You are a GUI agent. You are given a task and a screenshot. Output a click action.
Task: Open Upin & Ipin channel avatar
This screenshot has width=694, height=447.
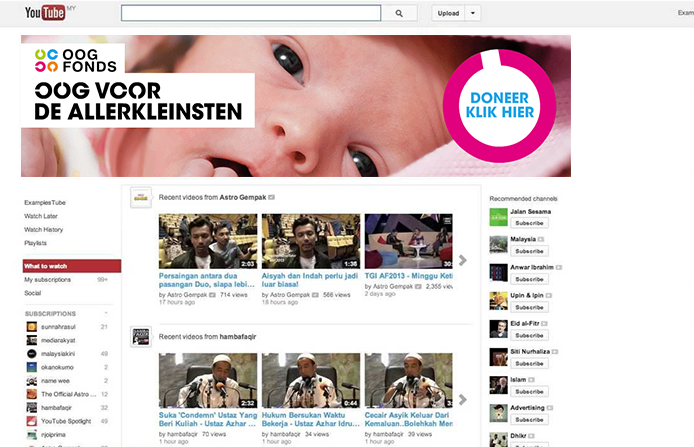(x=498, y=301)
